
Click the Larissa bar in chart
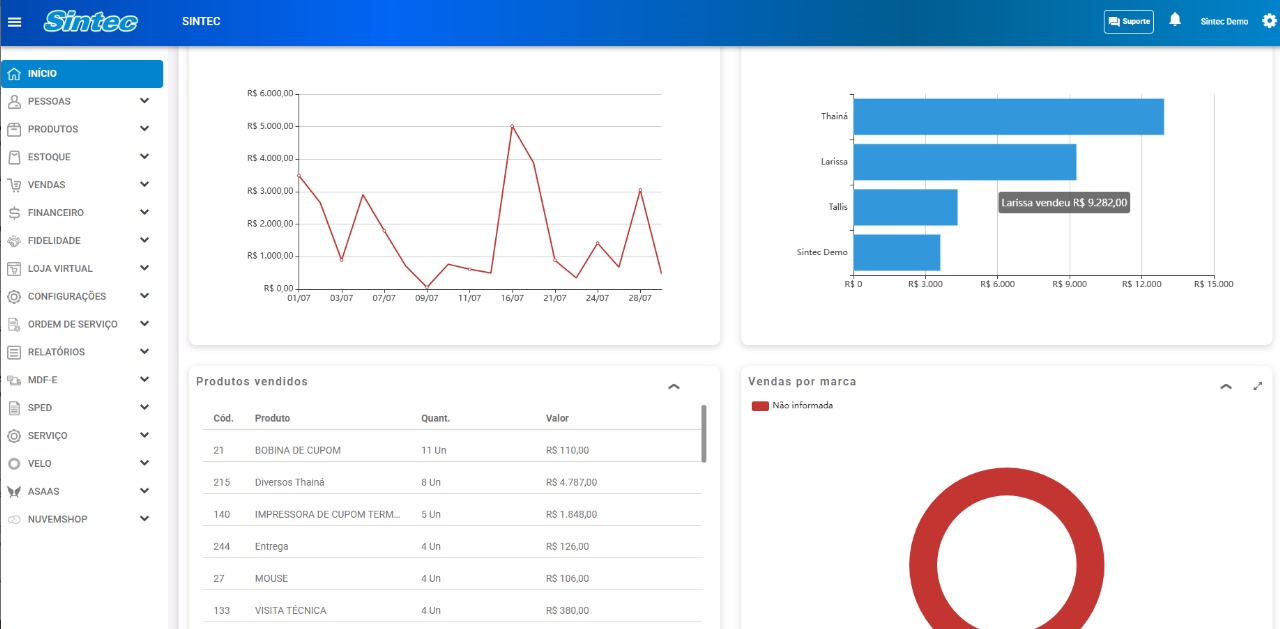coord(965,162)
